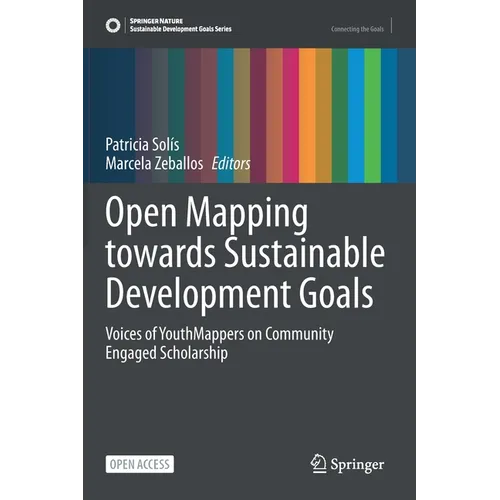
Task: Click the title line 'towards Sustainable'
Action: [245, 252]
